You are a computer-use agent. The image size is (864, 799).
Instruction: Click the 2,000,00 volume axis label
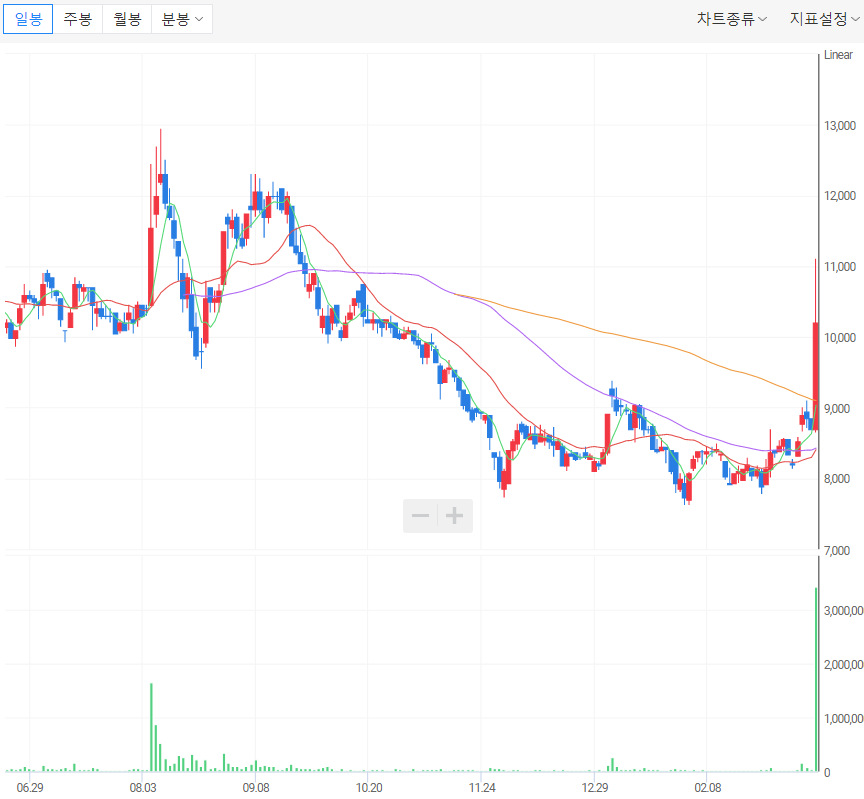pyautogui.click(x=843, y=665)
